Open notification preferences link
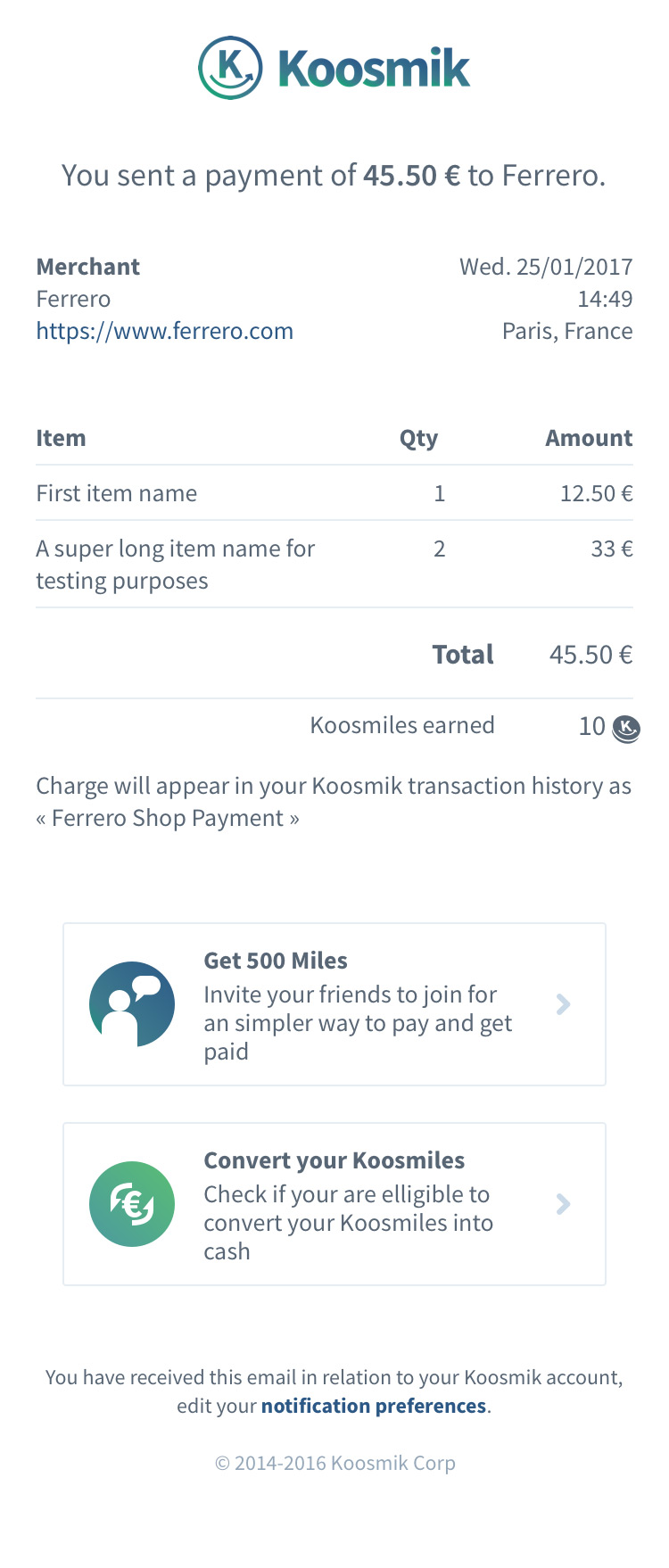 (374, 1406)
